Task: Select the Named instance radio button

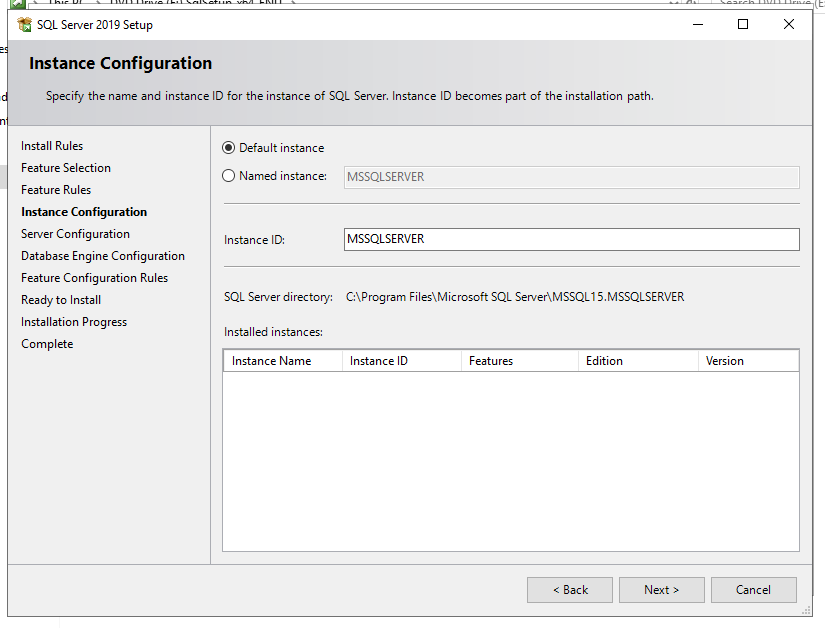Action: click(228, 176)
